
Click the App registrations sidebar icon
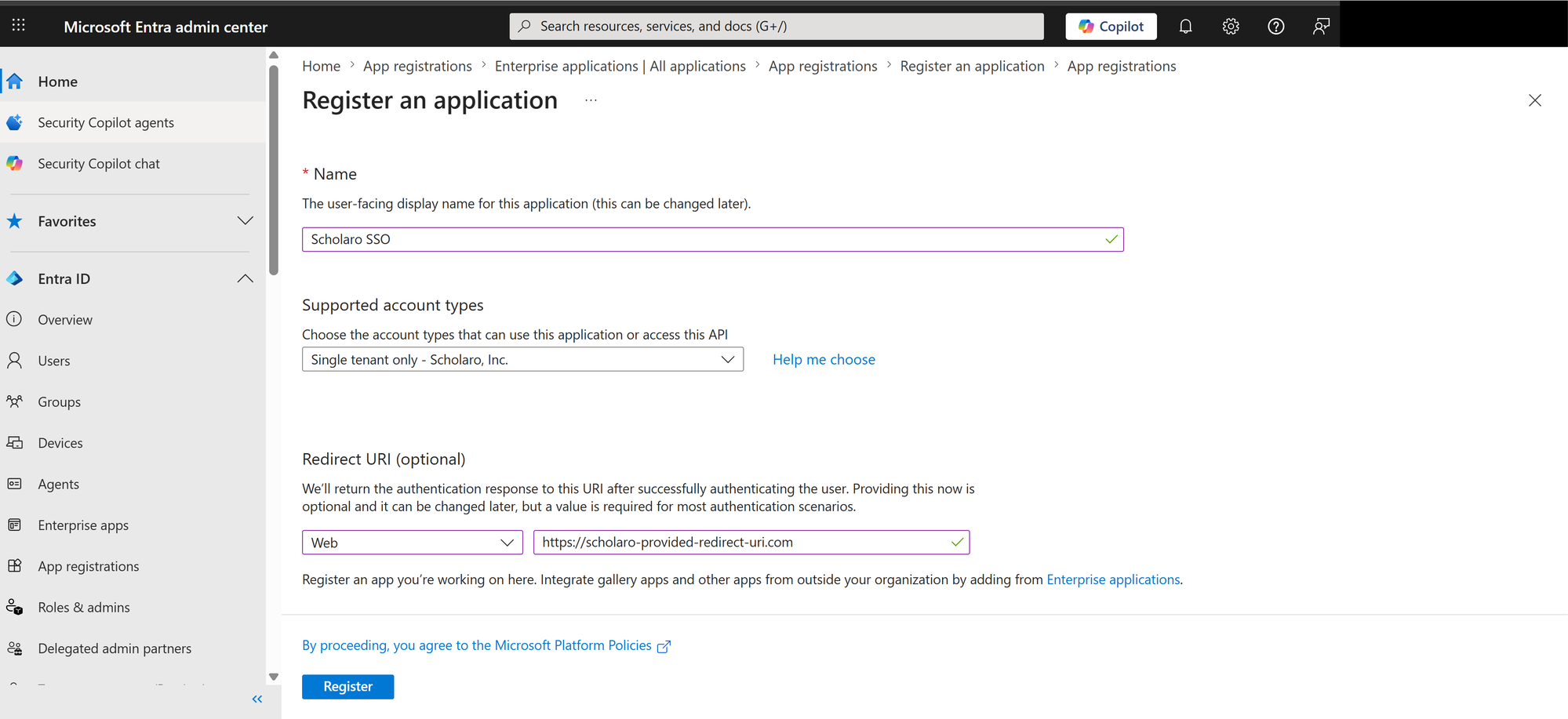point(15,566)
